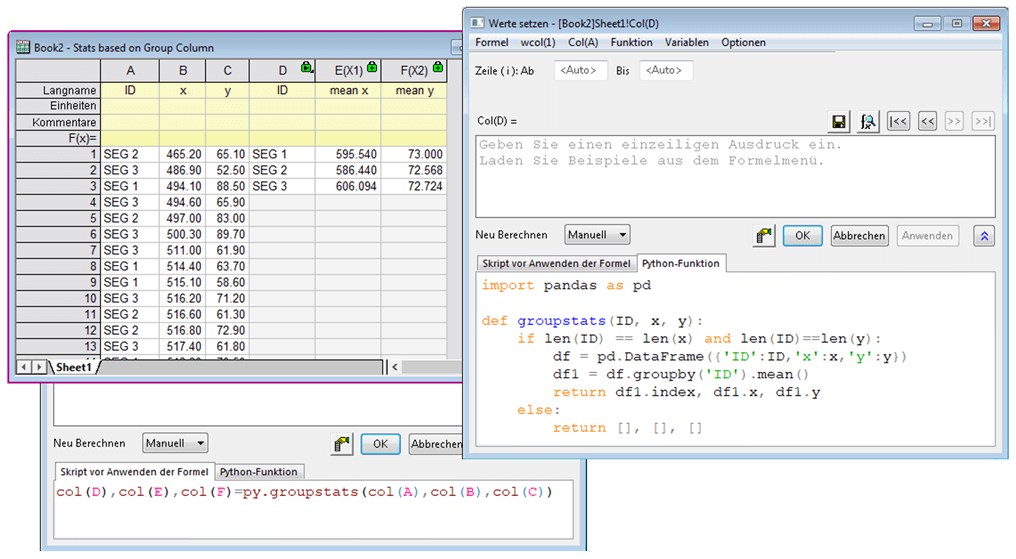Click the Col(D) formula expression box
1016x559 pixels.
735,176
